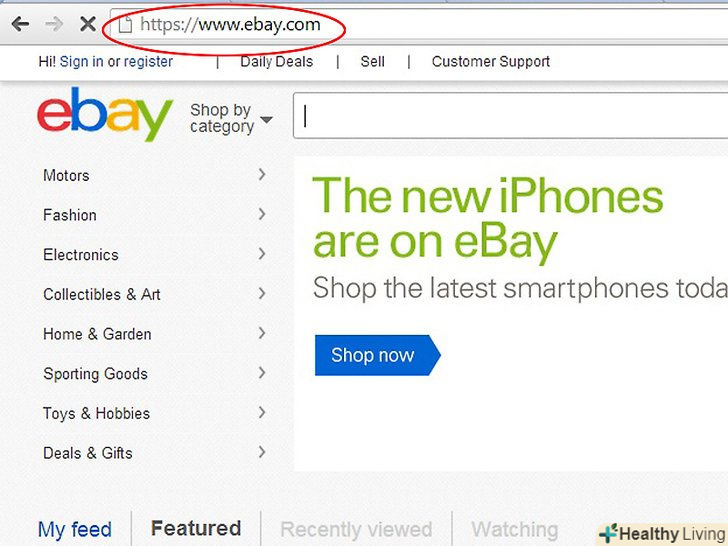The width and height of the screenshot is (728, 546).
Task: Click the browser forward arrow
Action: point(54,24)
